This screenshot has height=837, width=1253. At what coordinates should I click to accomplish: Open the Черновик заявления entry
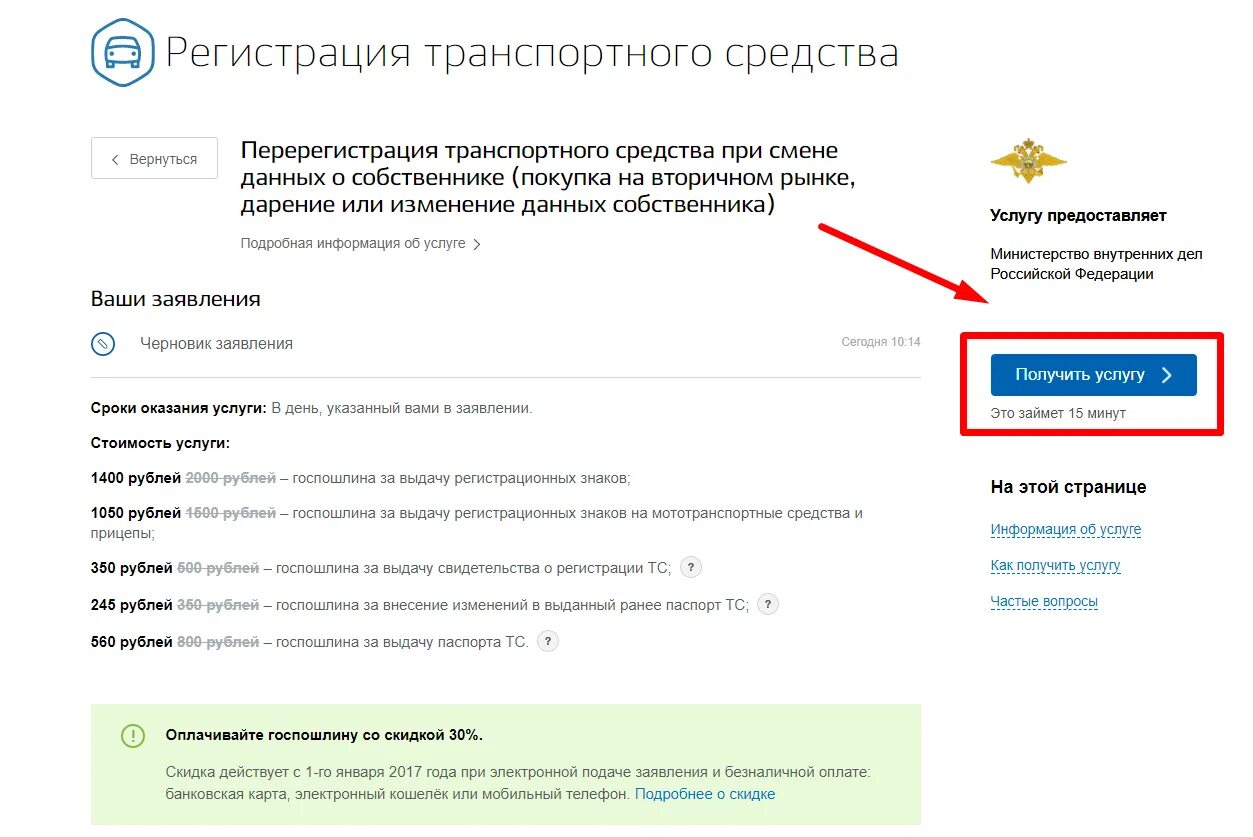tap(216, 343)
